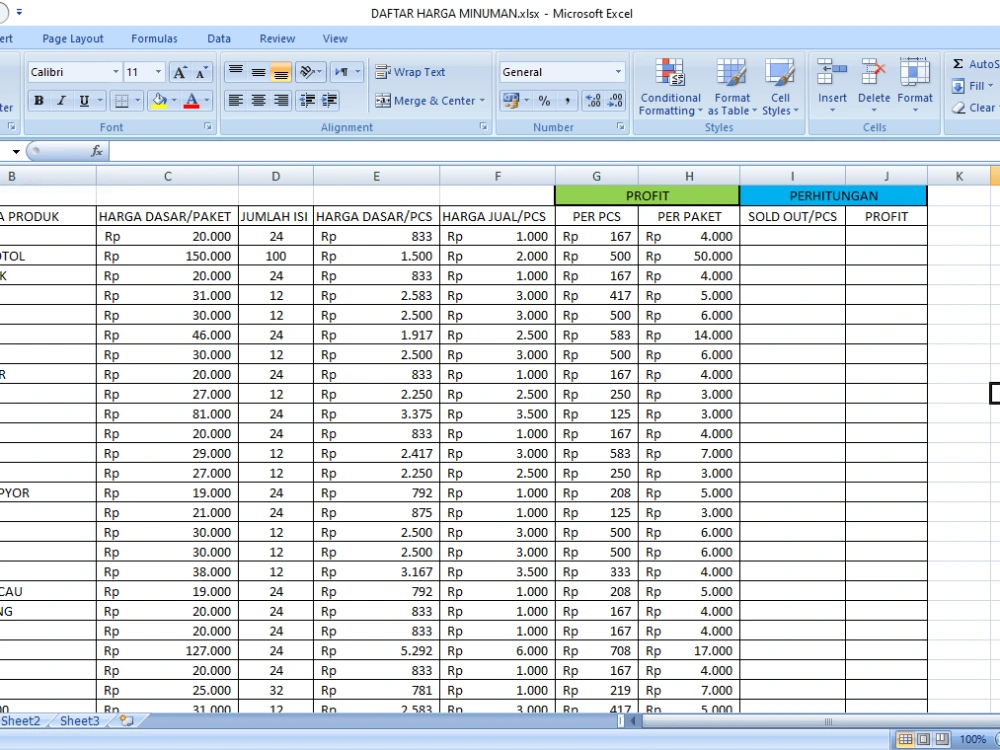1000x750 pixels.
Task: Apply the yellow Fill Color
Action: [159, 101]
